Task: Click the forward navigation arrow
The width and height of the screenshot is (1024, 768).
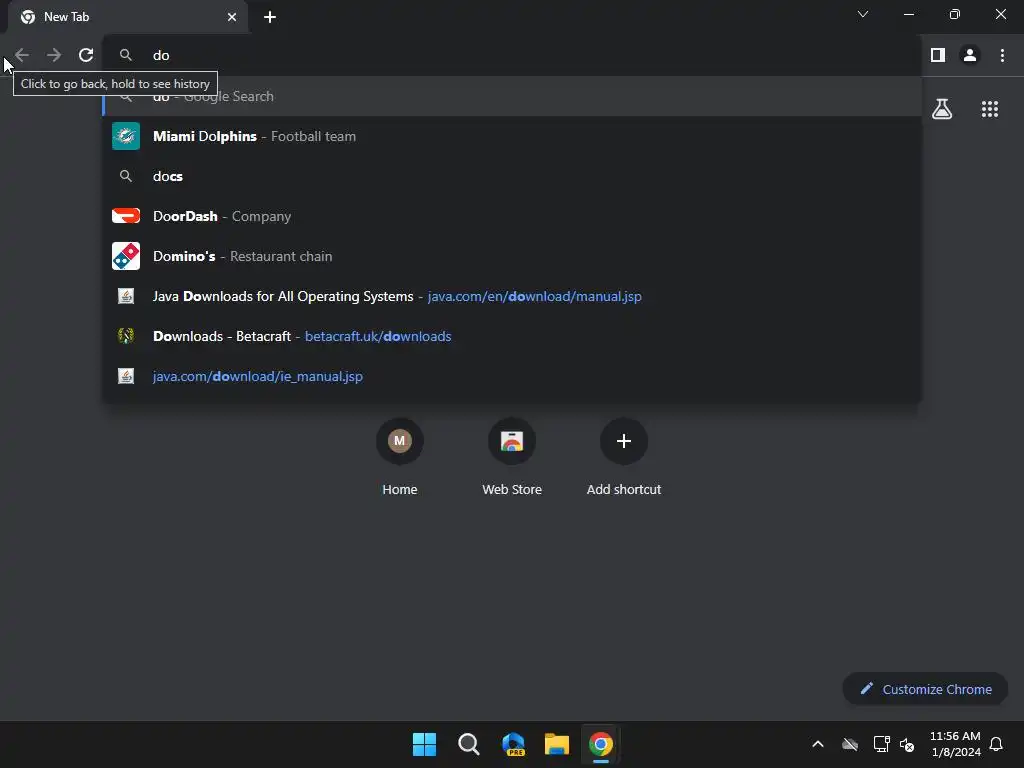Action: pos(54,55)
